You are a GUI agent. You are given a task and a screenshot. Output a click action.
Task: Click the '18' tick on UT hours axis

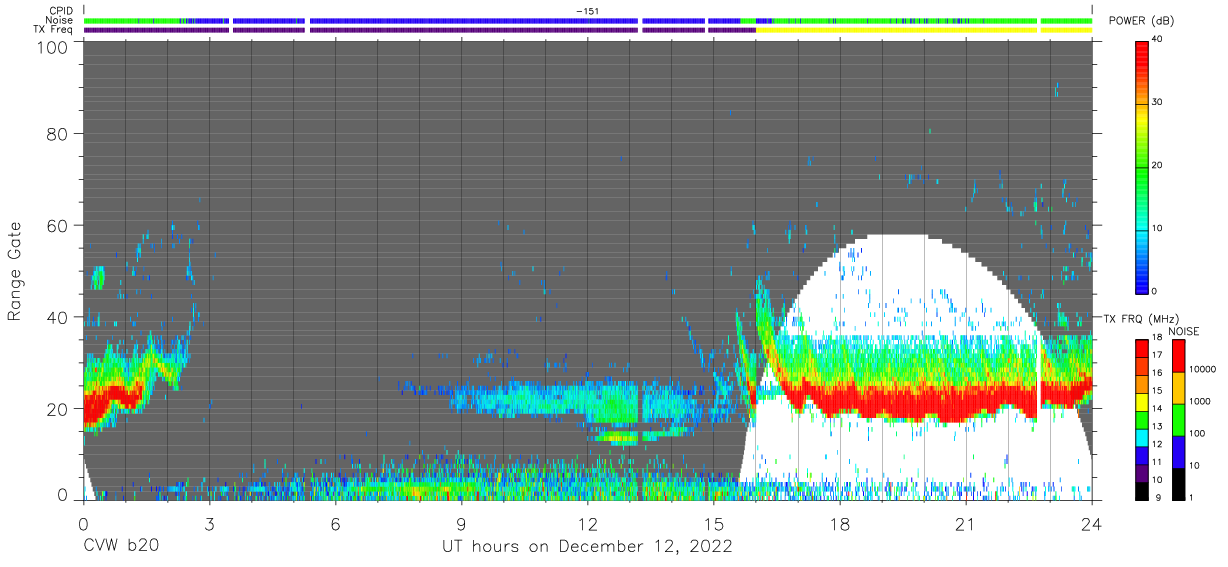840,524
